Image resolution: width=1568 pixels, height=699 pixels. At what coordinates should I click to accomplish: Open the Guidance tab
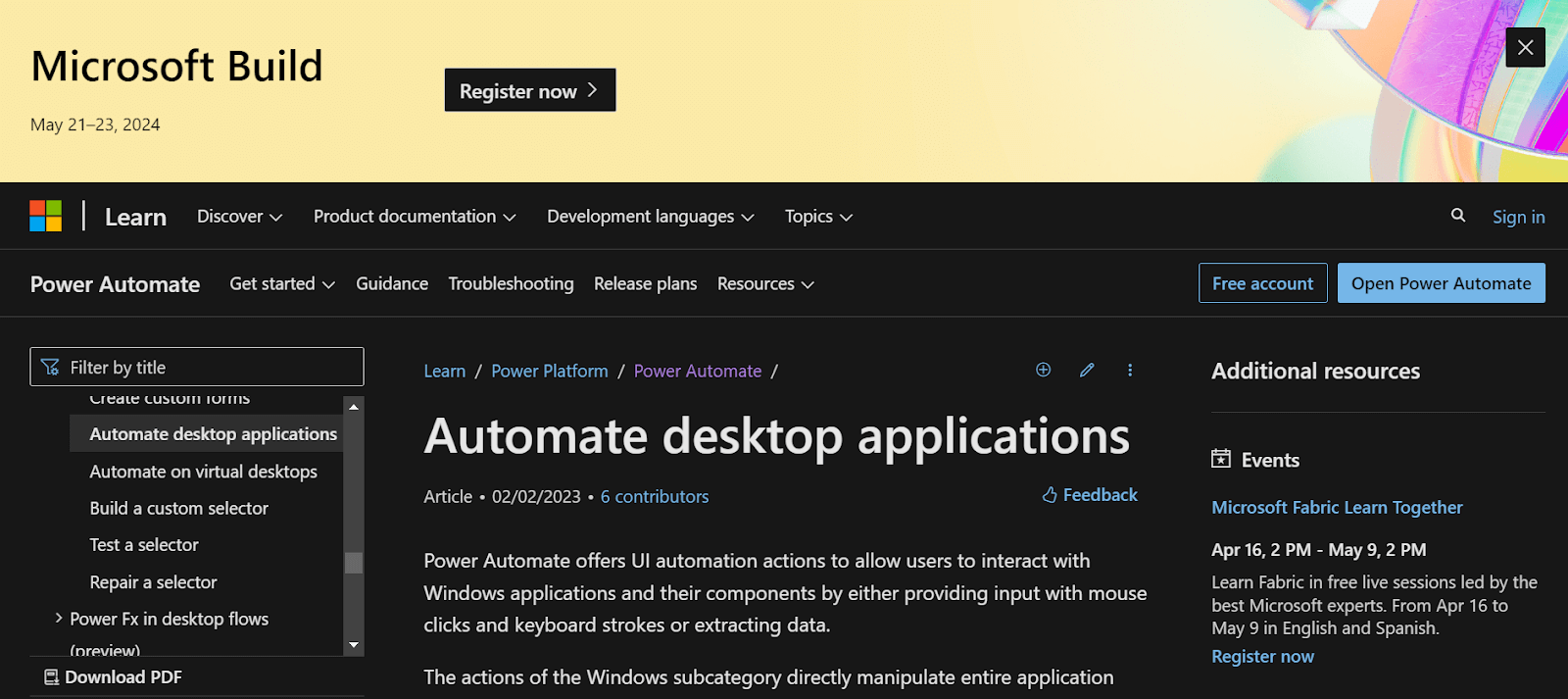(x=392, y=283)
